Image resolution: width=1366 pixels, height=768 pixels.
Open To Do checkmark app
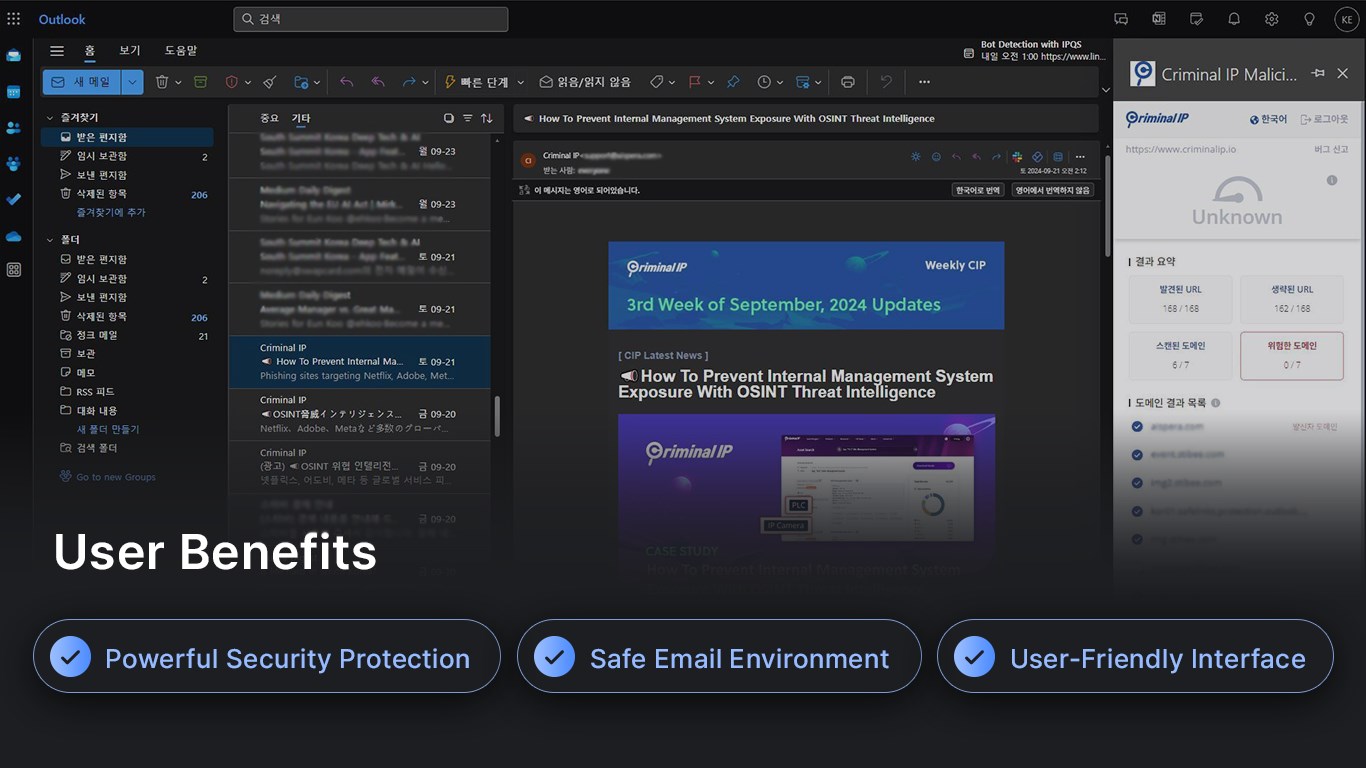click(14, 199)
